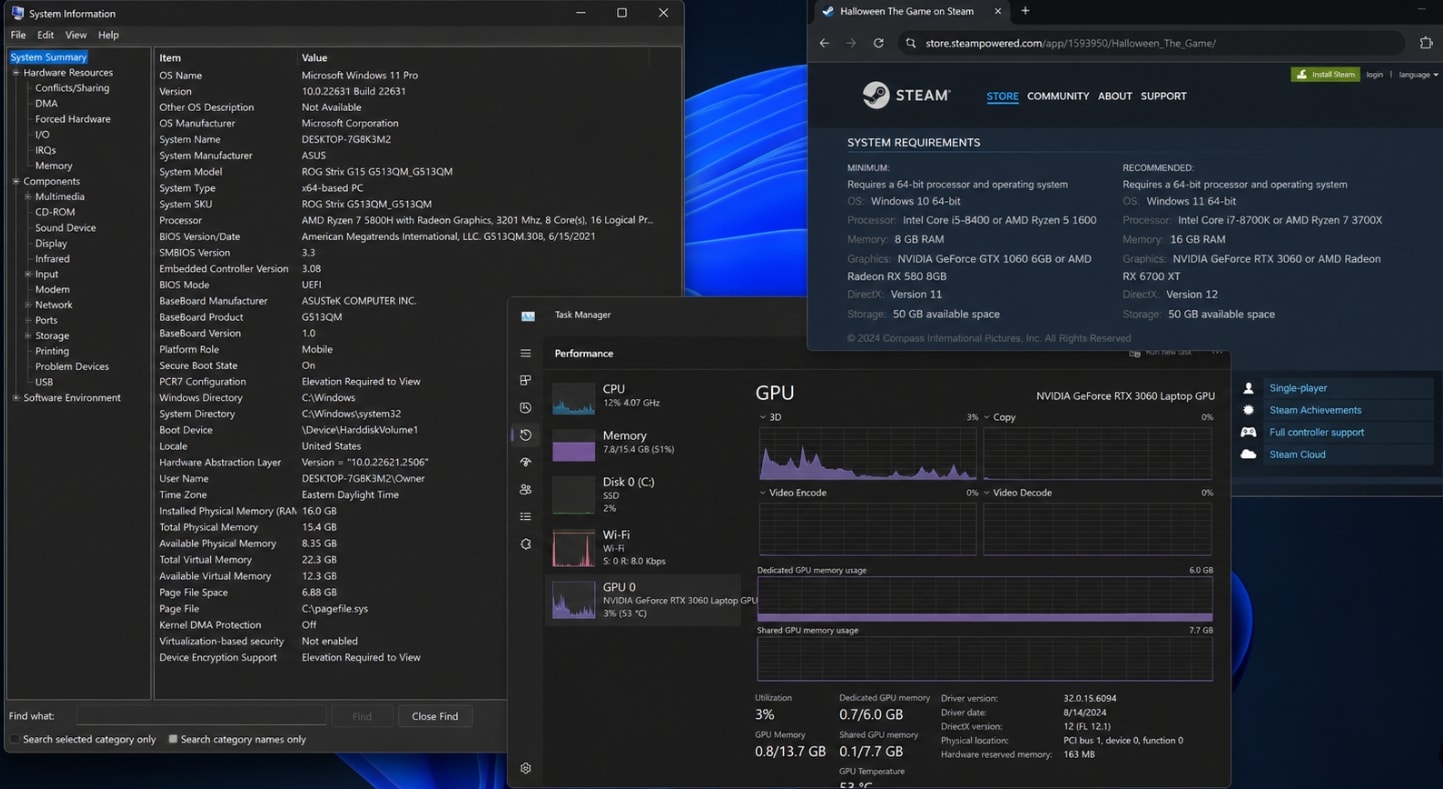Expand Multimedia tree node

27,196
